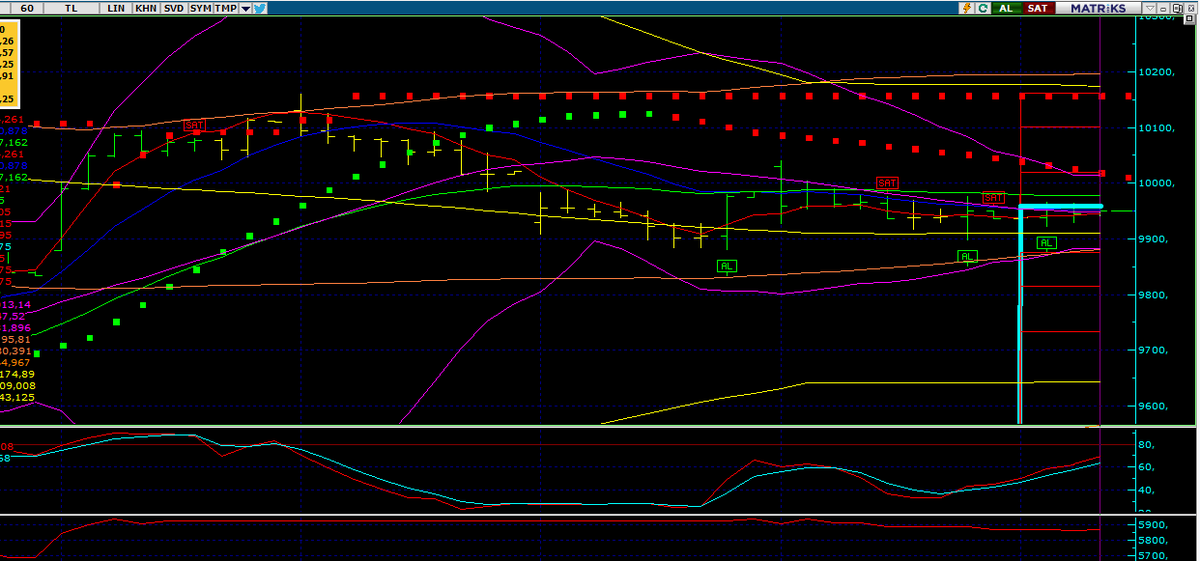Click the 95,81 indicator value in the left legend
The height and width of the screenshot is (561, 1200).
(x=16, y=339)
